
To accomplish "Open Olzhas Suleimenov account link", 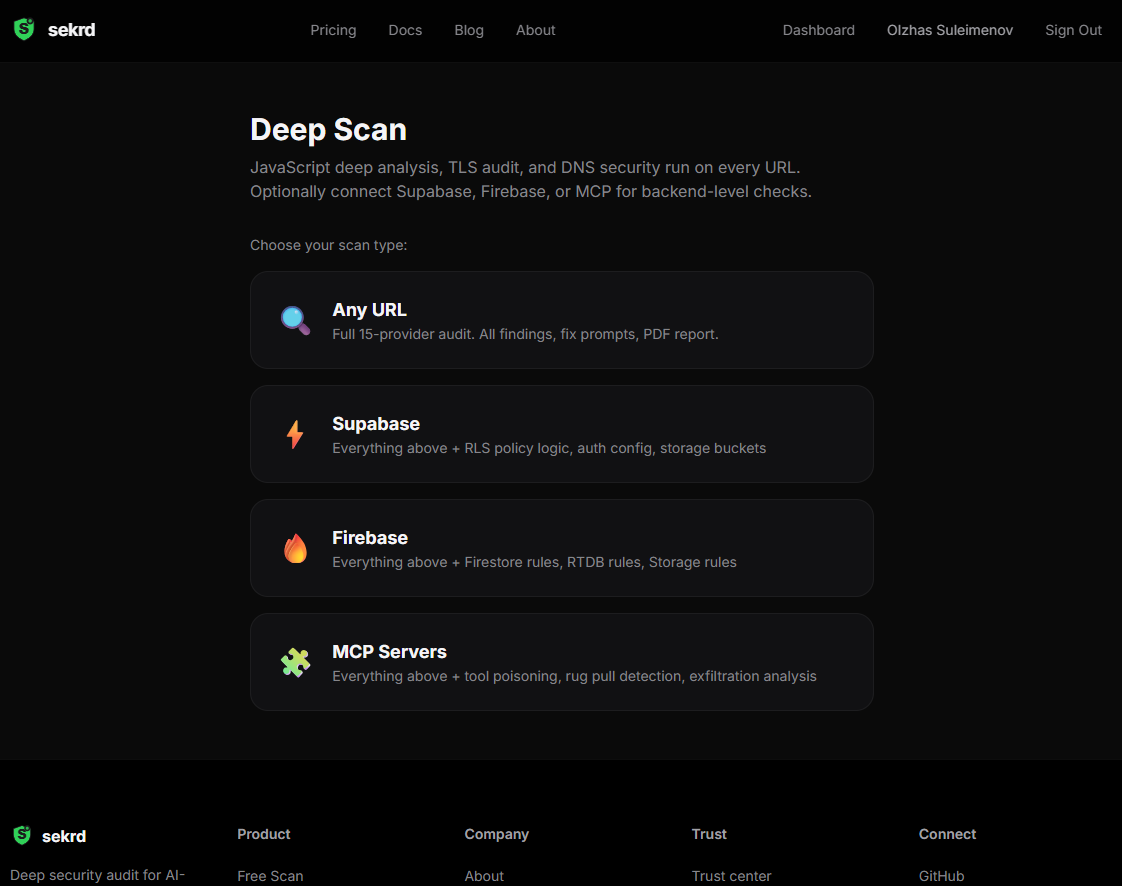I will [950, 30].
